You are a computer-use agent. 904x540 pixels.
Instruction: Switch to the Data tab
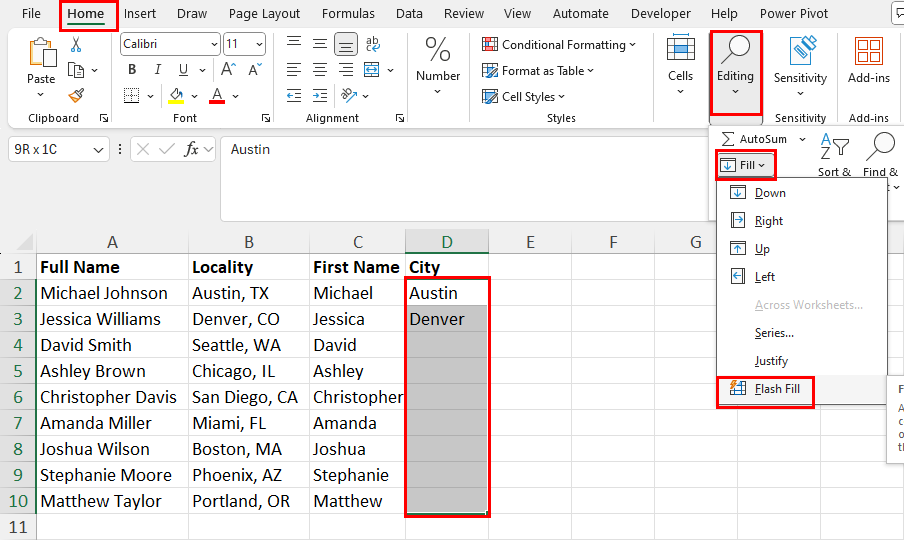[409, 14]
